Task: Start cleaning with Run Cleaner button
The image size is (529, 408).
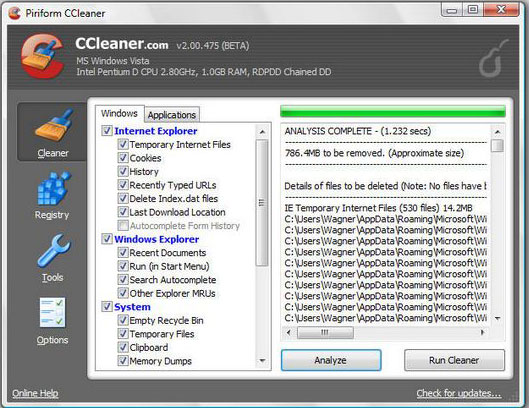Action: 454,360
